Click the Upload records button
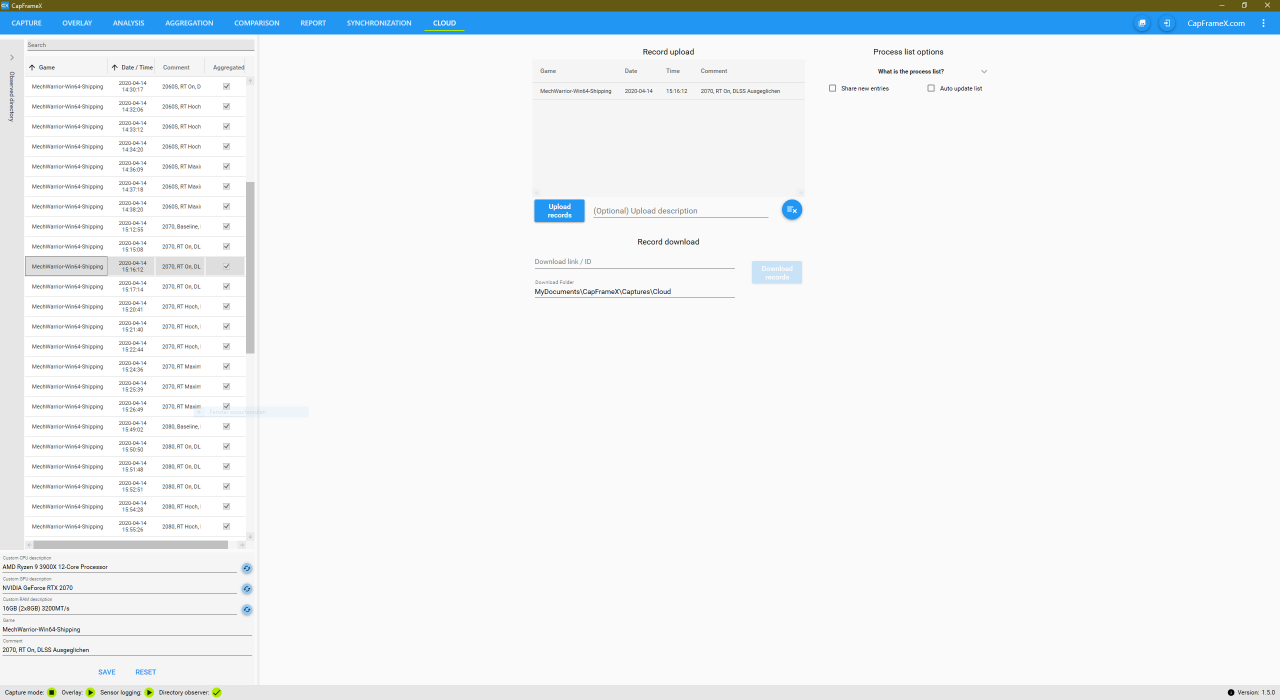 click(x=560, y=211)
